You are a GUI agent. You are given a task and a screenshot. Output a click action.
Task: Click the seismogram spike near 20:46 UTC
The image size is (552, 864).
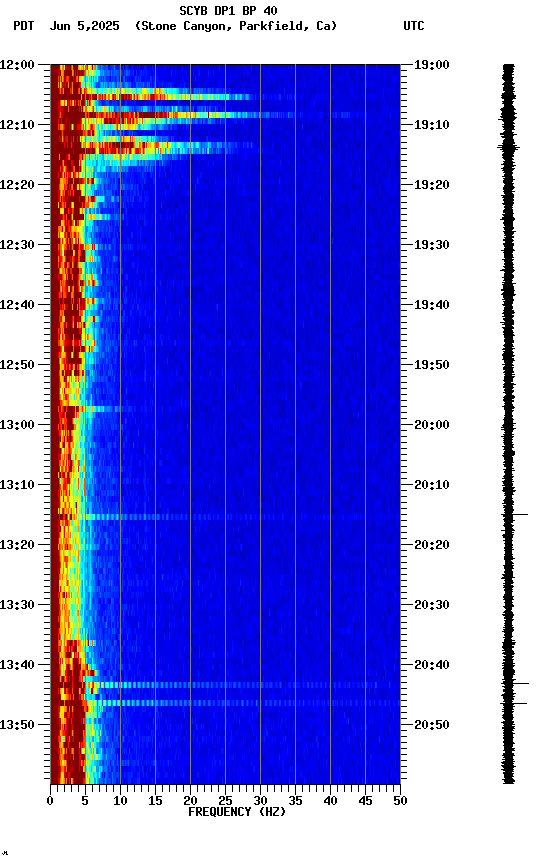point(514,704)
